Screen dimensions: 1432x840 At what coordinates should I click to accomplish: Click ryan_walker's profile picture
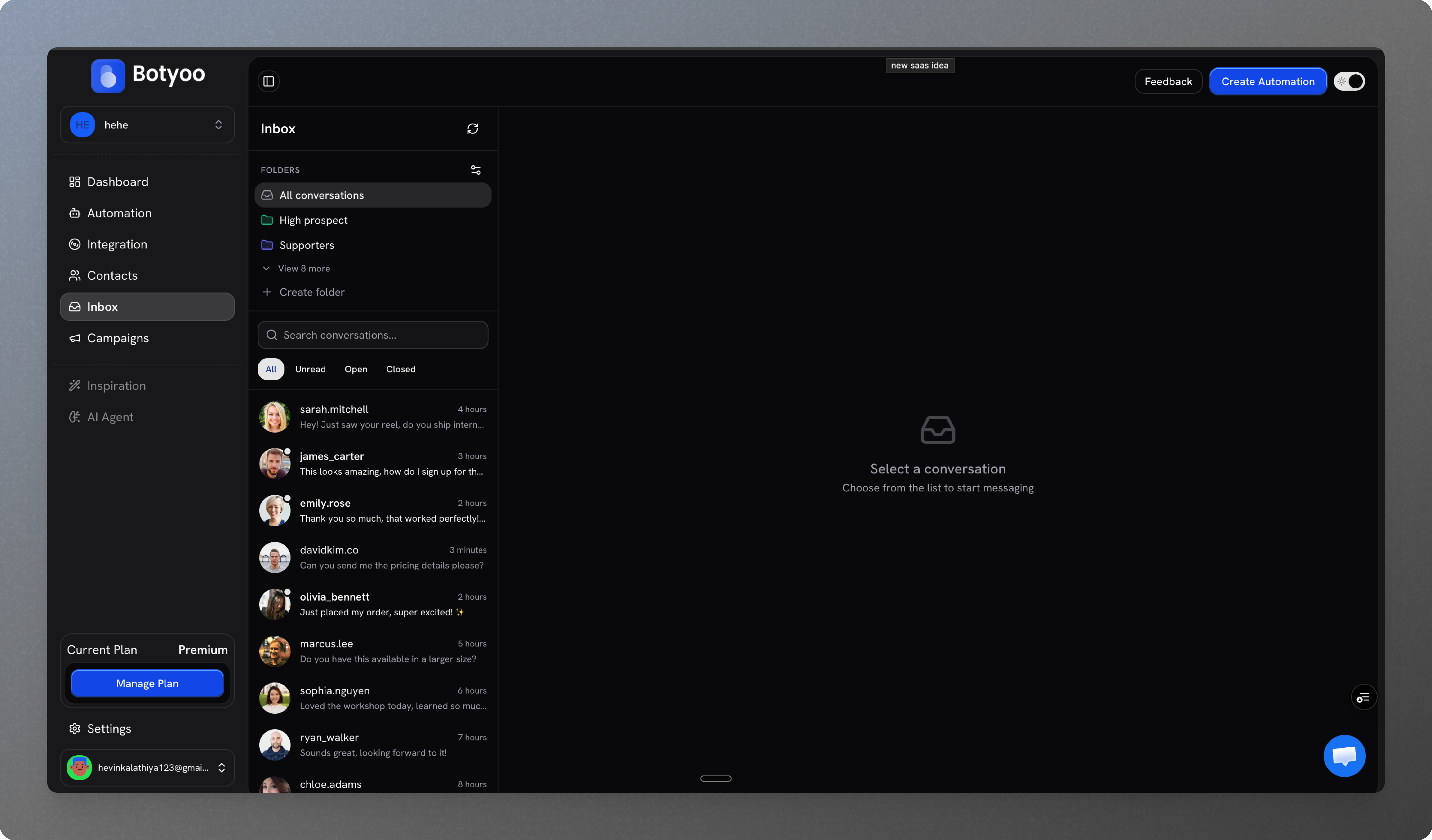pos(275,745)
